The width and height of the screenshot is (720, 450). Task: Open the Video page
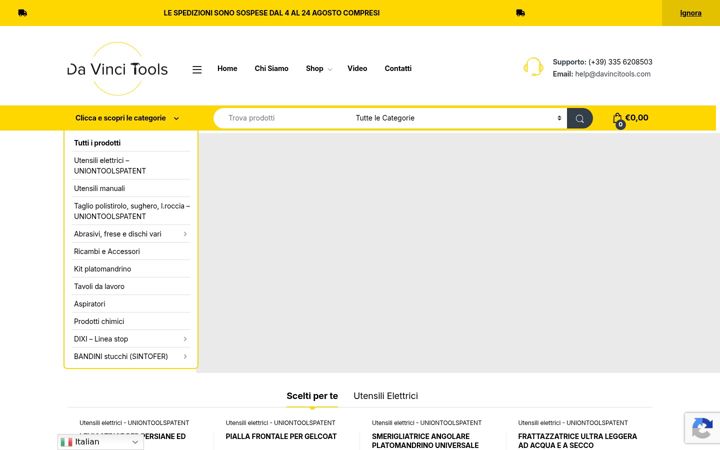357,68
